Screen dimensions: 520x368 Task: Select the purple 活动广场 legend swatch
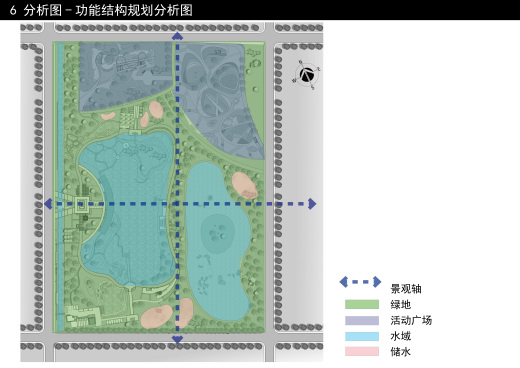point(362,320)
